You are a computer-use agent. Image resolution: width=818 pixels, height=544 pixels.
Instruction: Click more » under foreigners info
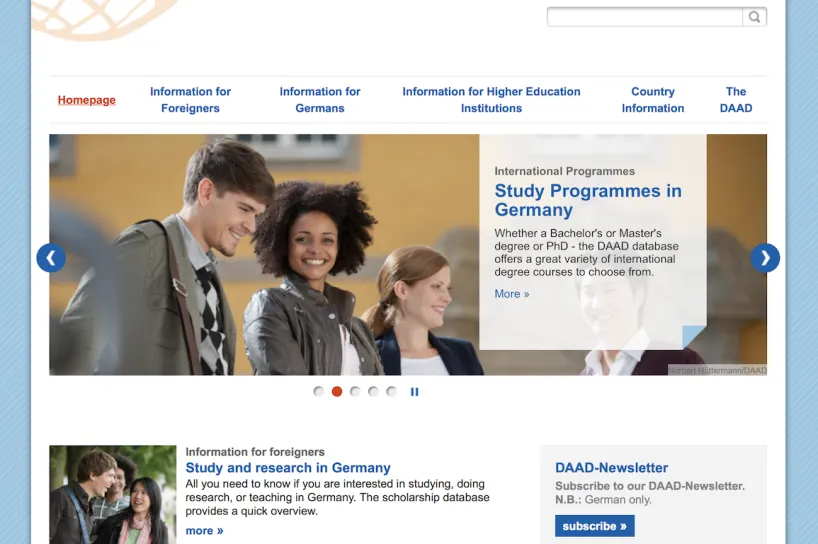[204, 531]
